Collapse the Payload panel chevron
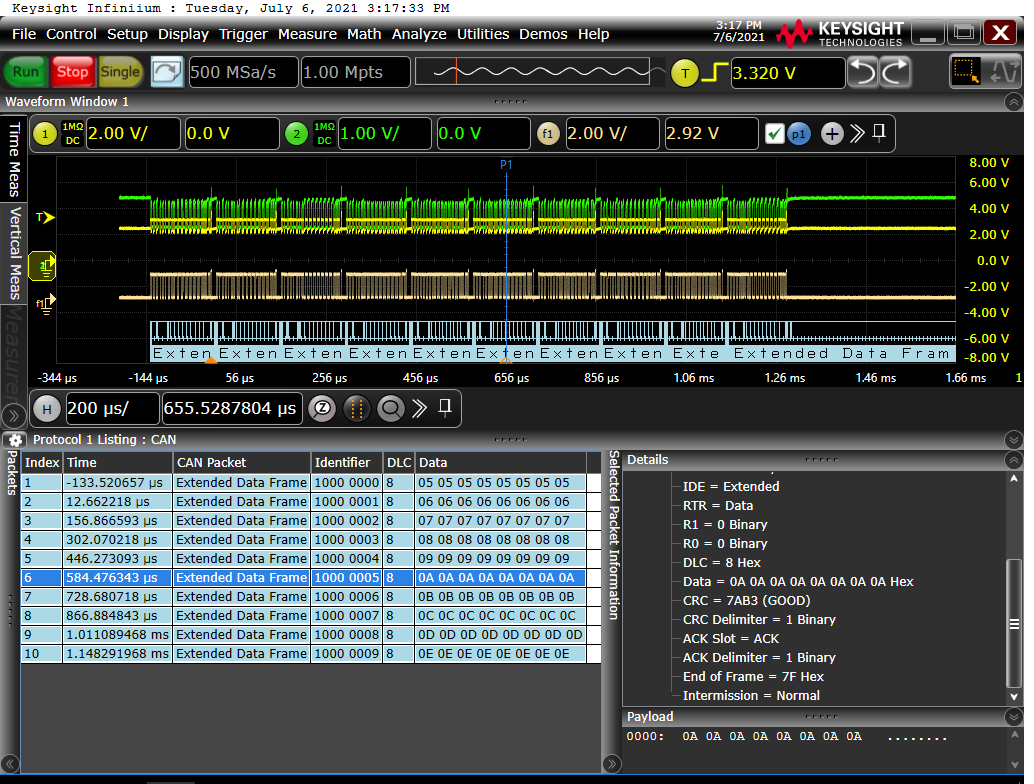 [x=1014, y=717]
